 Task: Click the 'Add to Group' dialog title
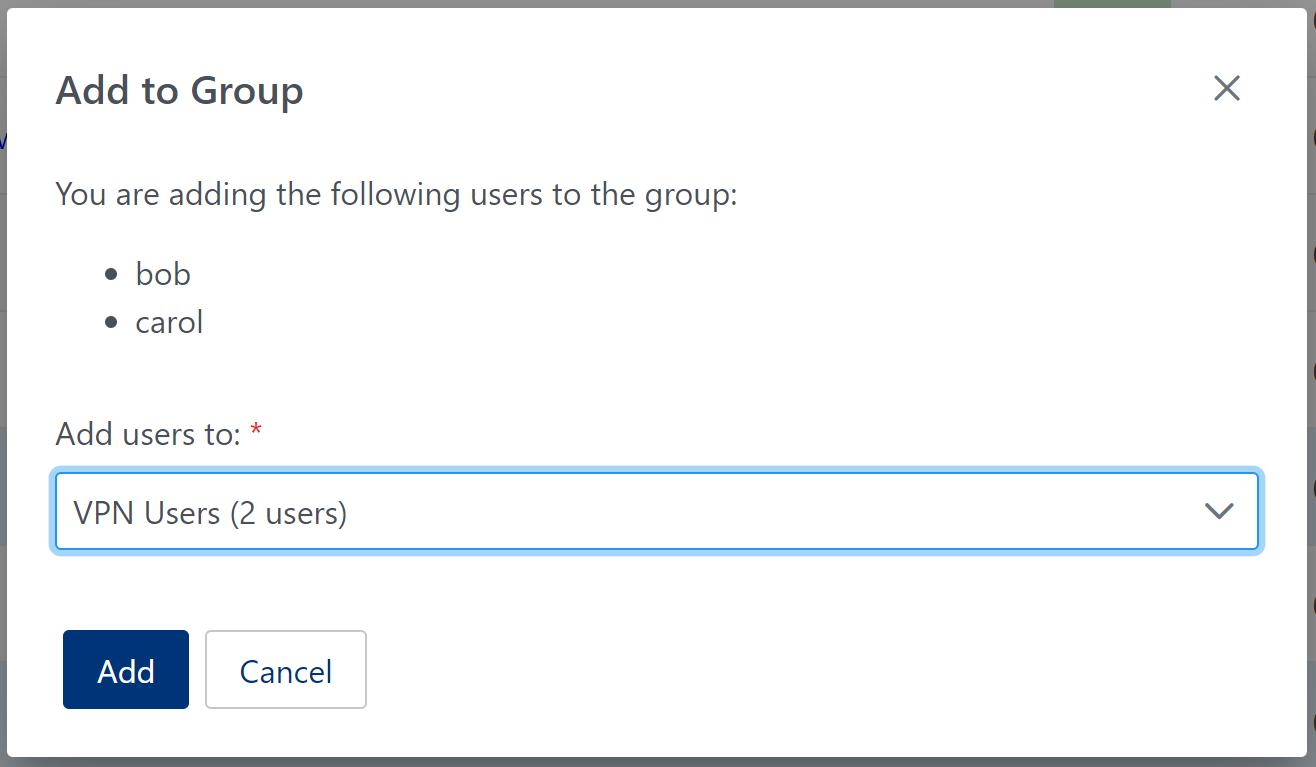[x=179, y=91]
